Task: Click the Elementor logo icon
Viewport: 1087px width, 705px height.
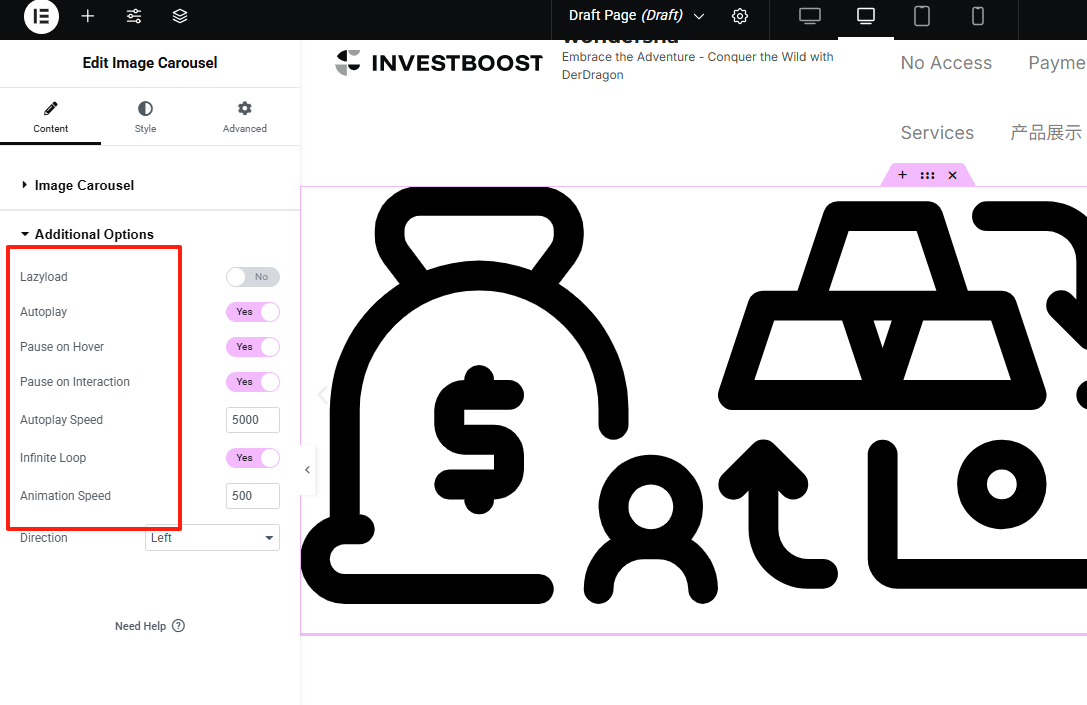Action: 41,17
